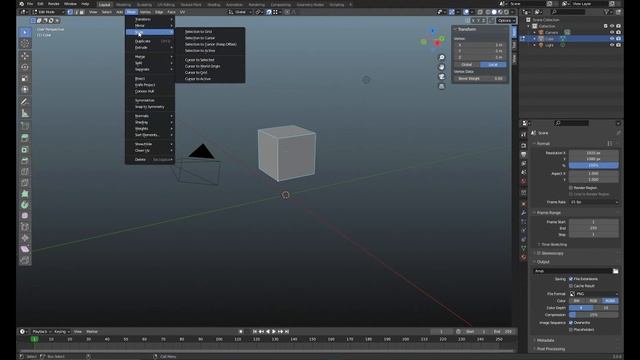The image size is (640, 360).
Task: Toggle Overwrite checkbox
Action: [571, 323]
